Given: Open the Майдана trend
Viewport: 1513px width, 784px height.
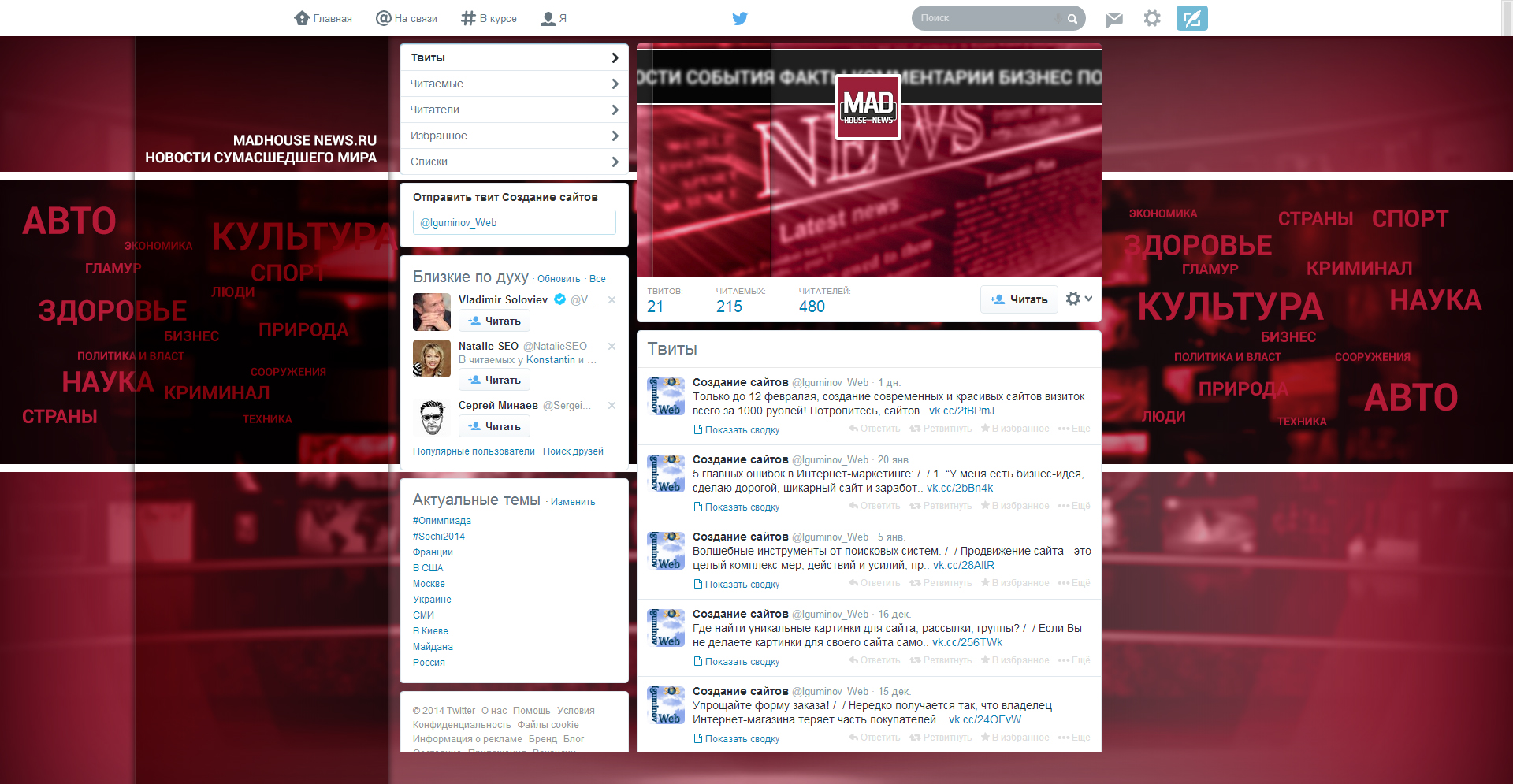Looking at the screenshot, I should (x=433, y=647).
